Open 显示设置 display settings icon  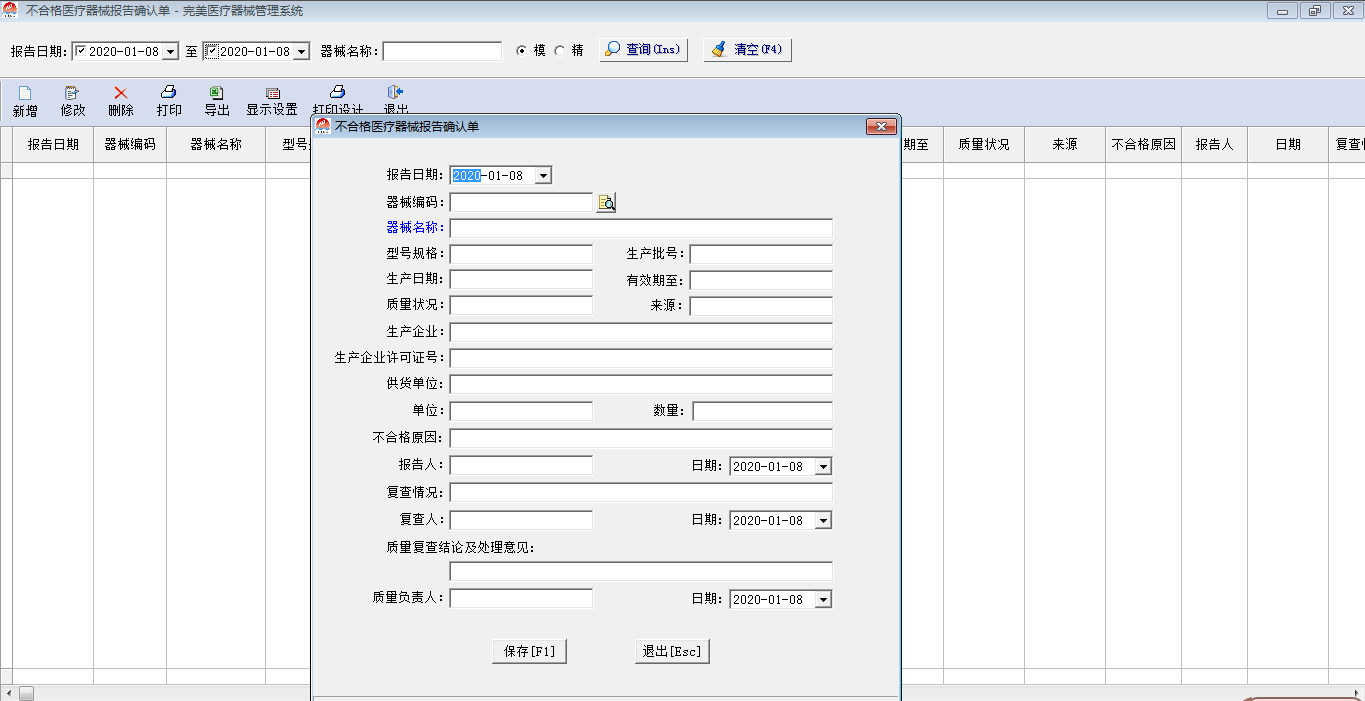272,93
